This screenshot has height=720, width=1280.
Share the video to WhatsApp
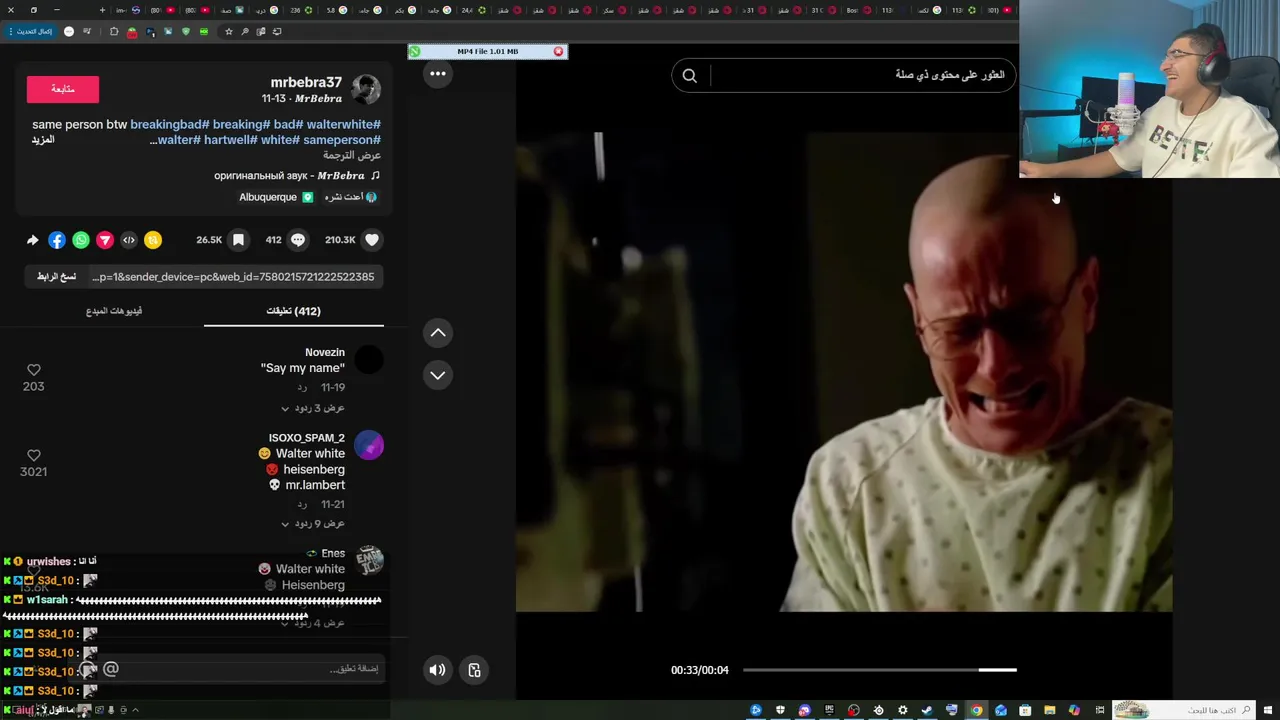(x=81, y=240)
